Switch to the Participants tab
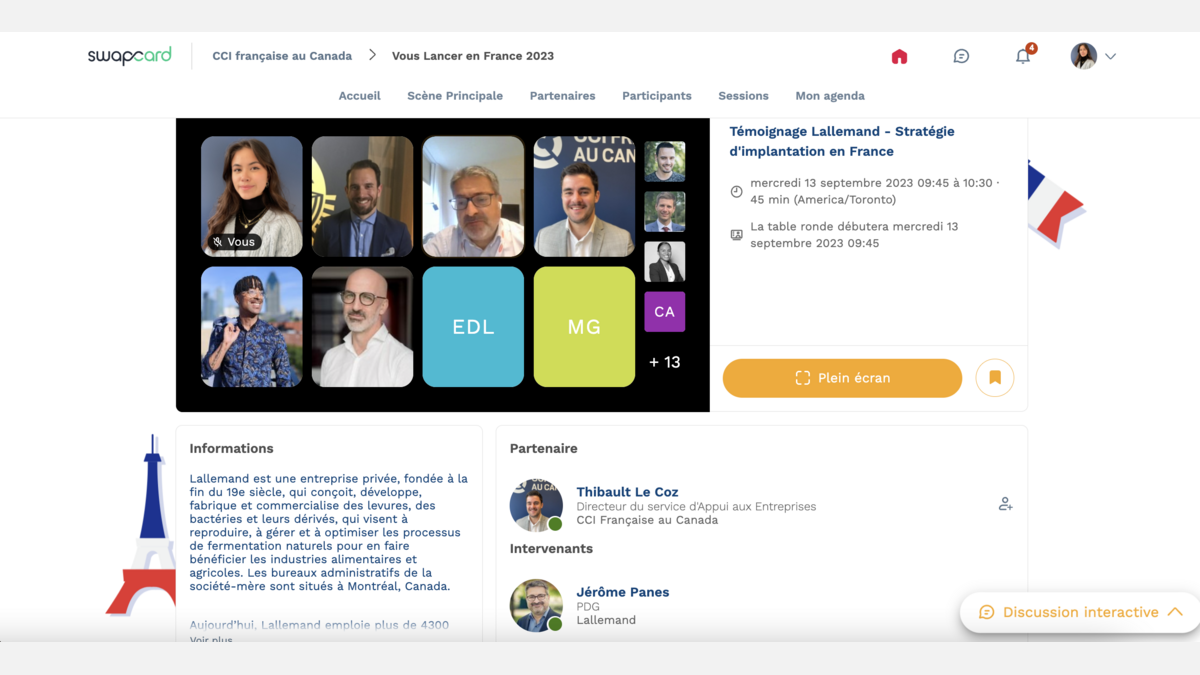The image size is (1200, 675). coord(656,96)
